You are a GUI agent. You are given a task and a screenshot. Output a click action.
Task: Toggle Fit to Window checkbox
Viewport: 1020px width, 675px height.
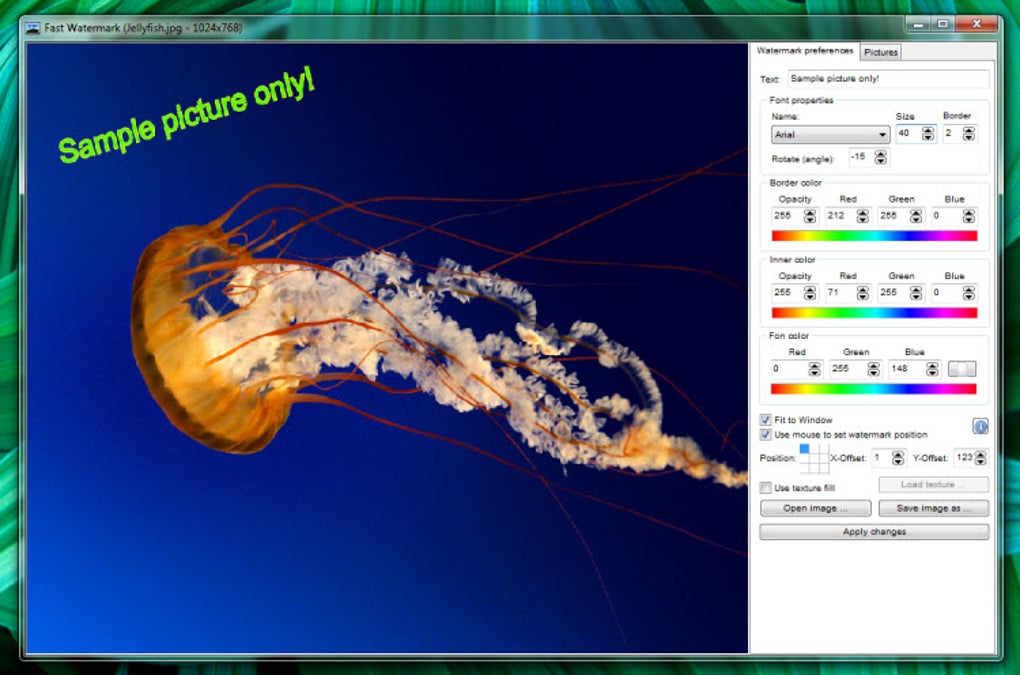[x=766, y=420]
